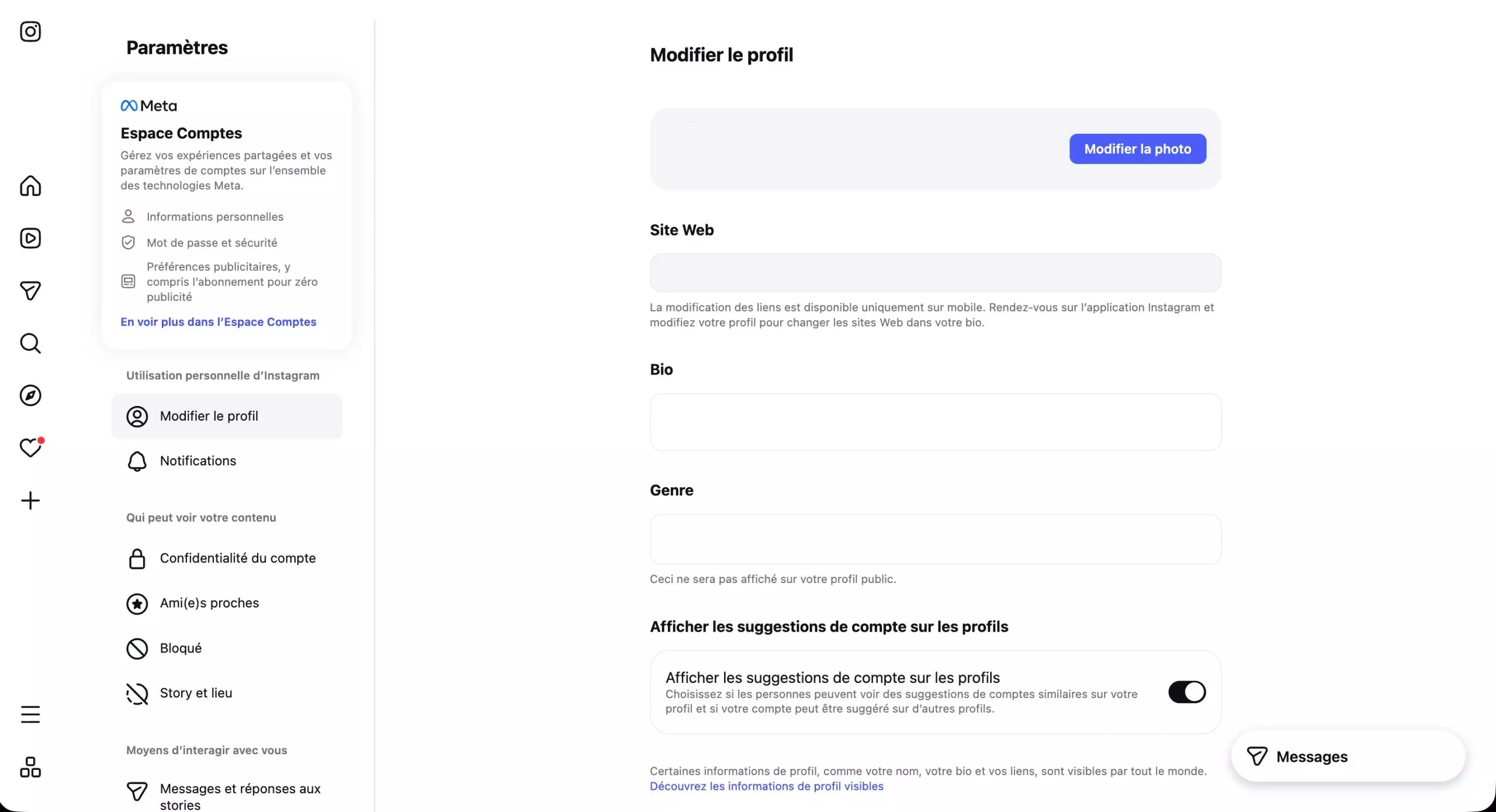Open the hamburger More menu icon
The height and width of the screenshot is (812, 1496).
30,714
